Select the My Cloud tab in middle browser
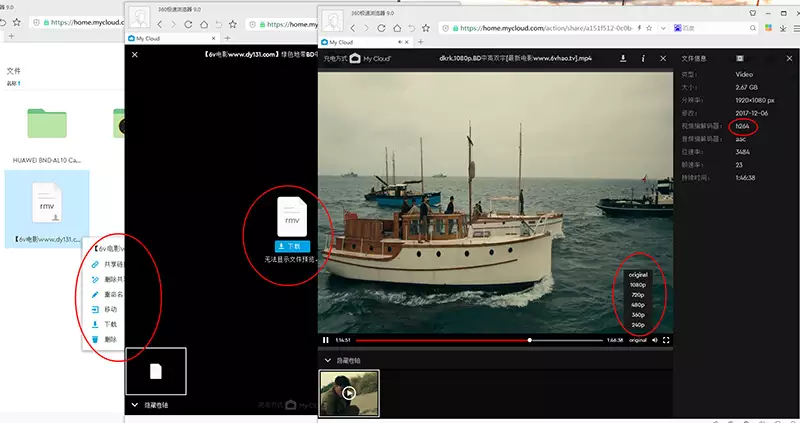Screen dimensions: 800x423 click(x=172, y=38)
